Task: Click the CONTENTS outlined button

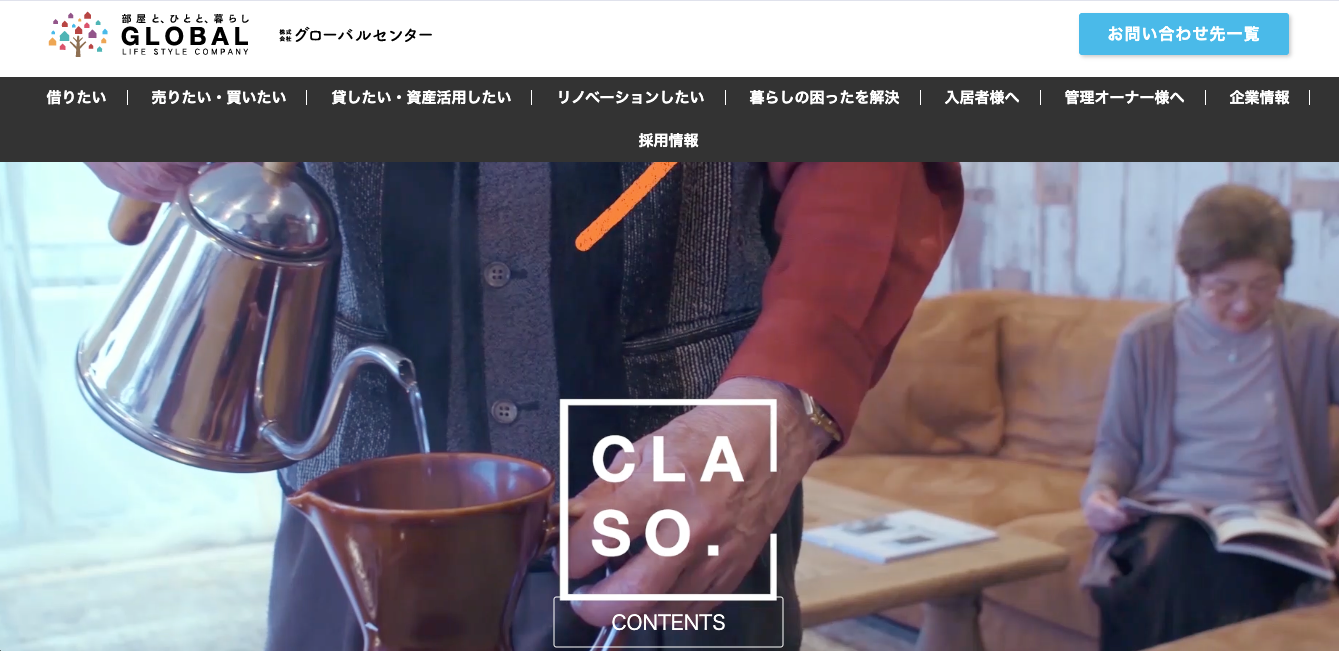Action: pos(668,622)
